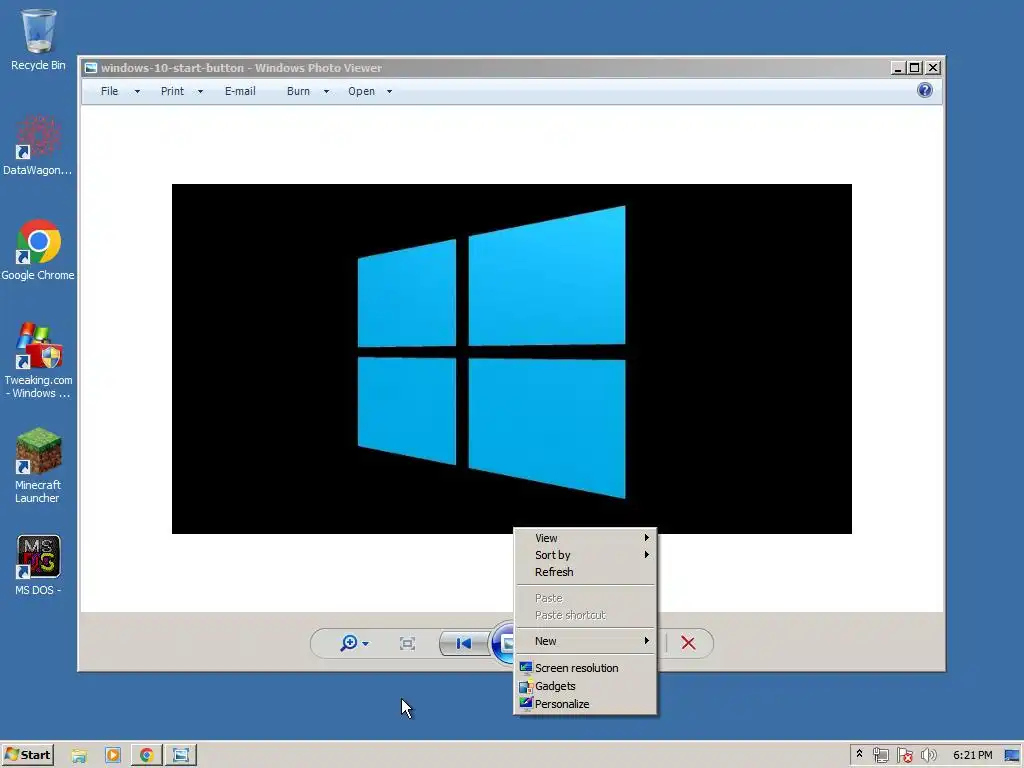Expand the Sort by submenu arrow

click(x=647, y=554)
